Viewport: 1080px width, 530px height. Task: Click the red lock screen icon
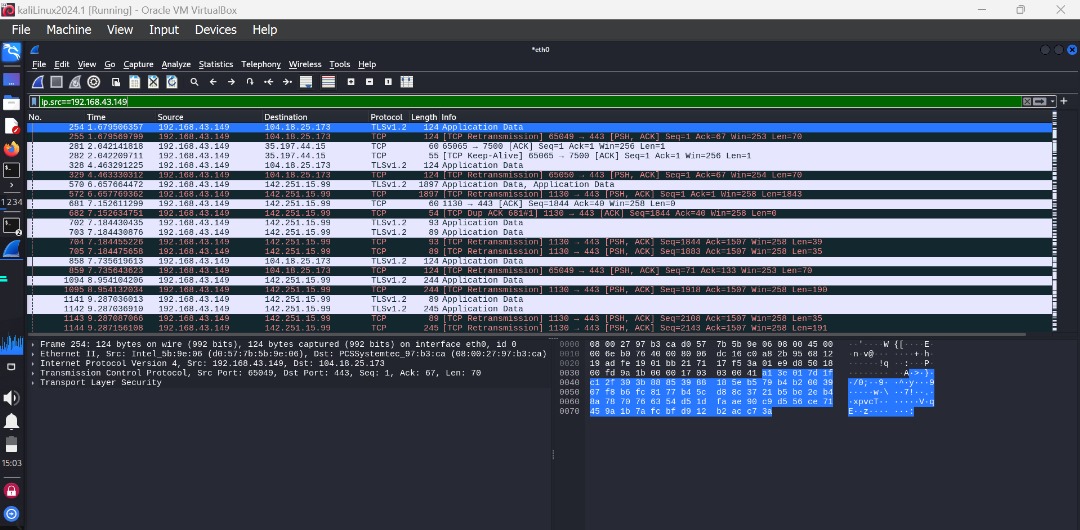click(x=11, y=491)
